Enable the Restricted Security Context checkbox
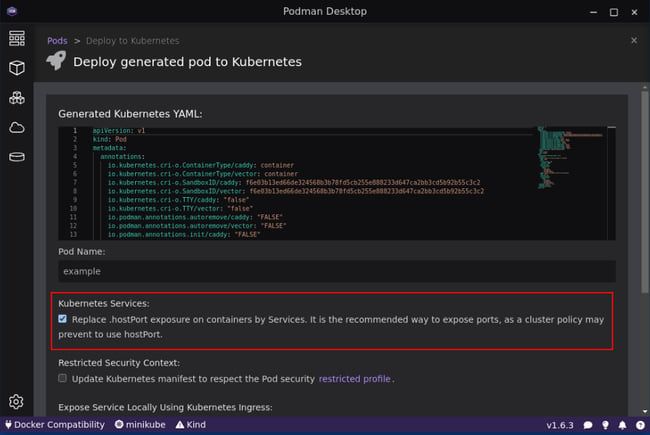Viewport: 650px width, 435px height. (x=63, y=379)
